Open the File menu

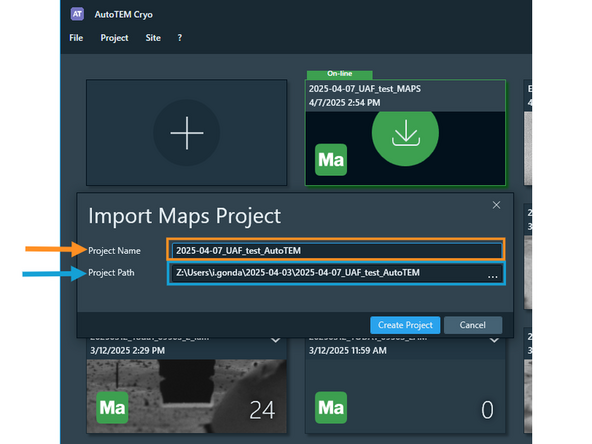tap(76, 38)
